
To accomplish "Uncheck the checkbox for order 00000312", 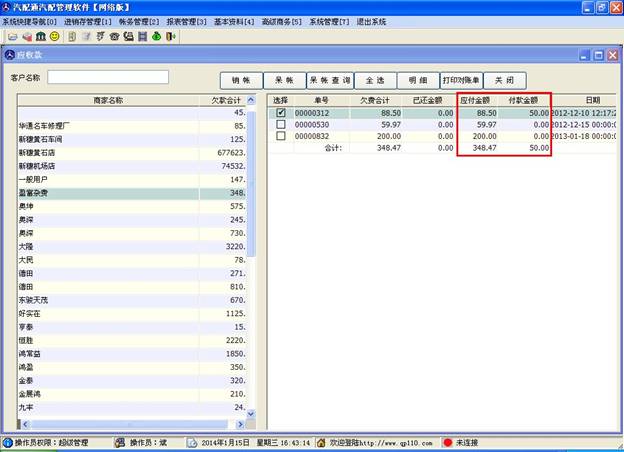I will coord(281,114).
